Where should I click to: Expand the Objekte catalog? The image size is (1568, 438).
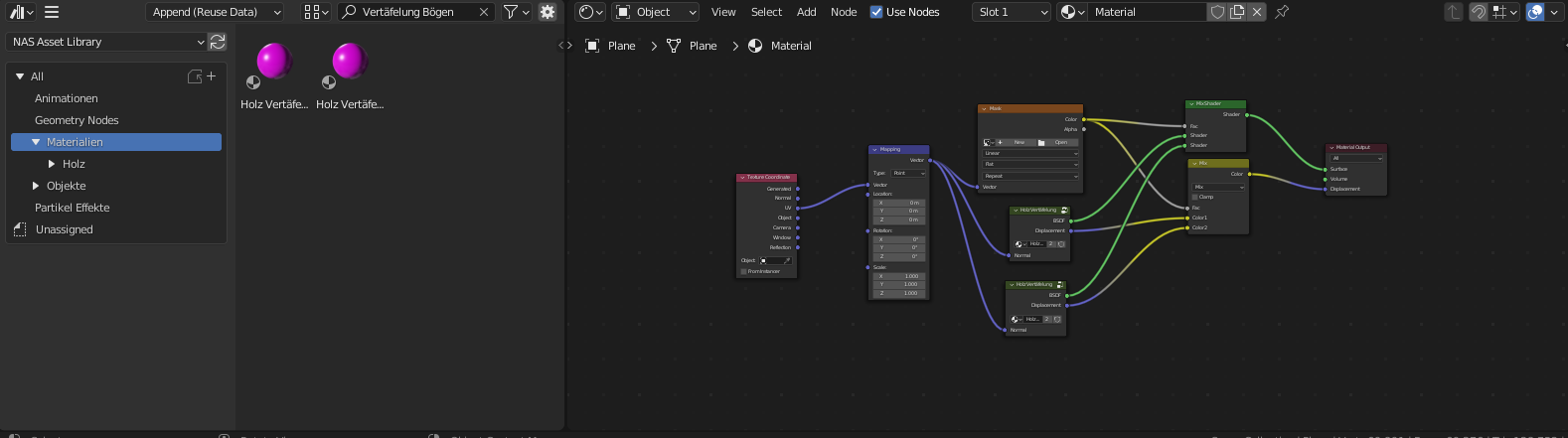pyautogui.click(x=36, y=186)
